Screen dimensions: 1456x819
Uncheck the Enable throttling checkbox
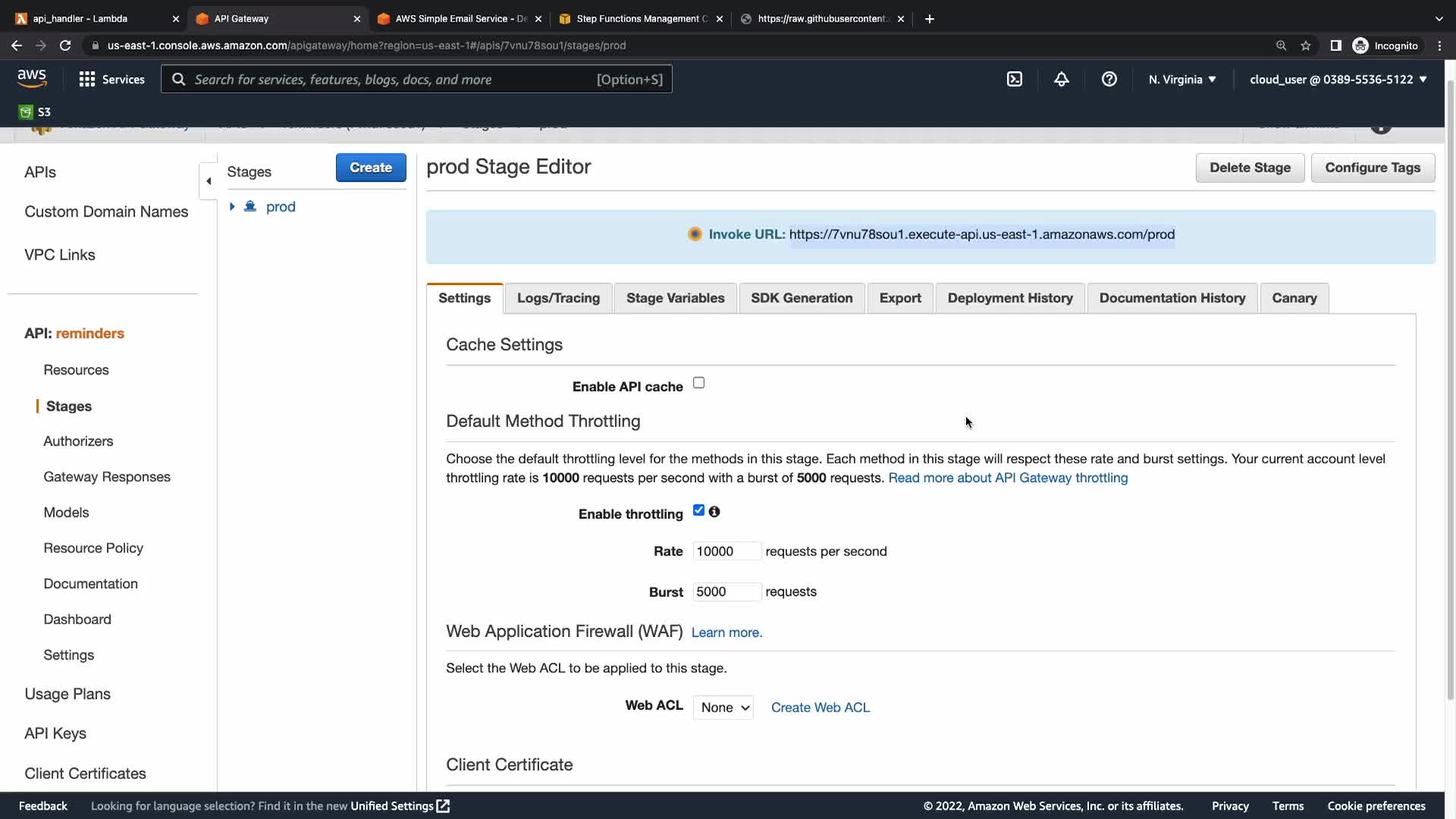point(698,510)
